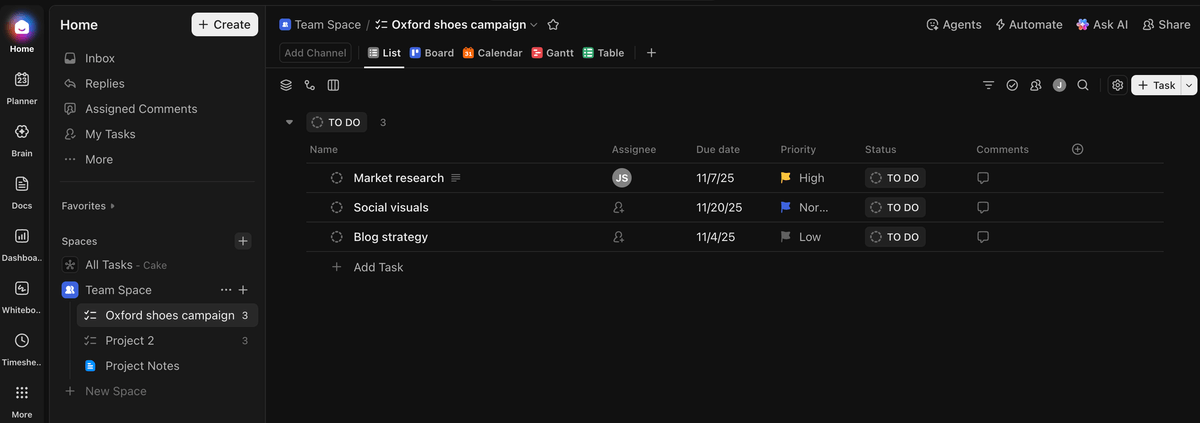Open the filter icon at top right
Image resolution: width=1200 pixels, height=423 pixels.
pos(988,86)
